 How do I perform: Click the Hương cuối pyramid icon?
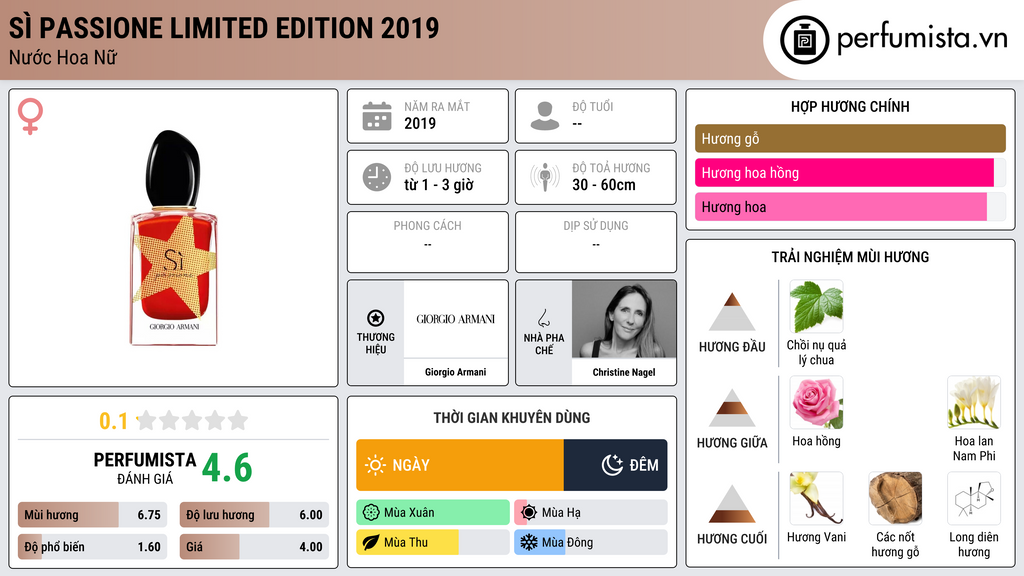(732, 504)
